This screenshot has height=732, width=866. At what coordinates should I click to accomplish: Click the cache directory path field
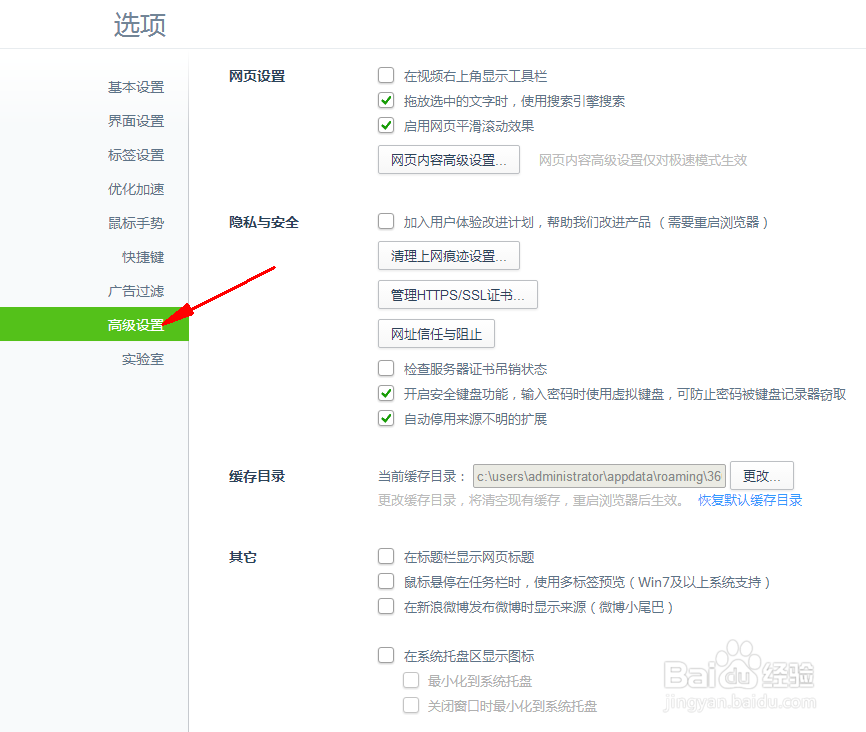pyautogui.click(x=599, y=476)
